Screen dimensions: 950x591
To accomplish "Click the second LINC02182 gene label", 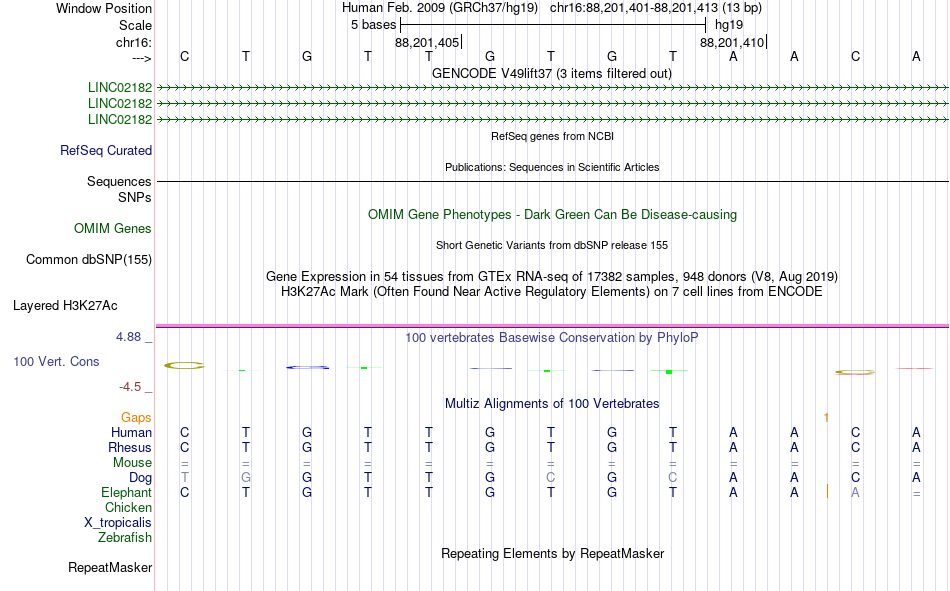I will pyautogui.click(x=120, y=103).
